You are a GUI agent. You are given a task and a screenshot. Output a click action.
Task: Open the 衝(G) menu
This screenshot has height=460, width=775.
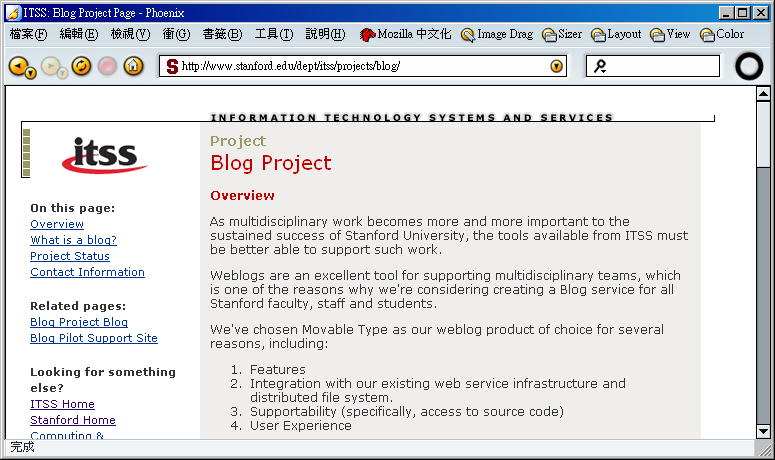[176, 34]
